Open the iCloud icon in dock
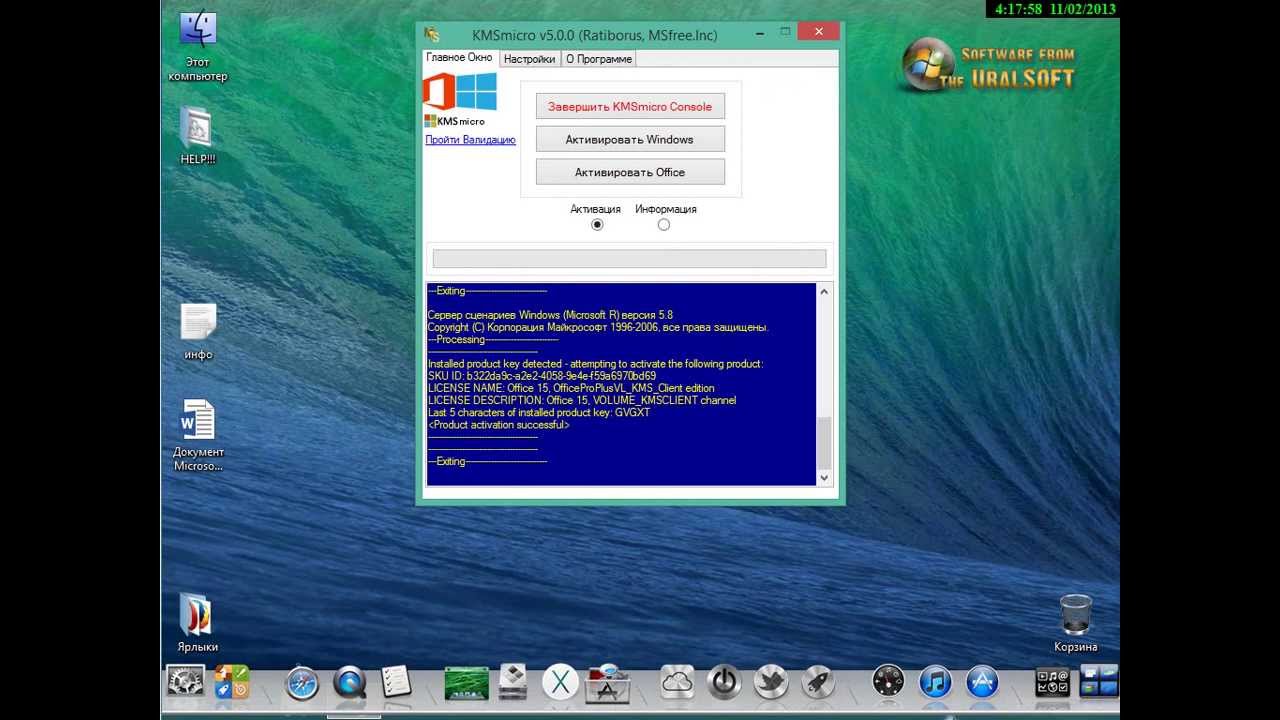 pos(677,683)
